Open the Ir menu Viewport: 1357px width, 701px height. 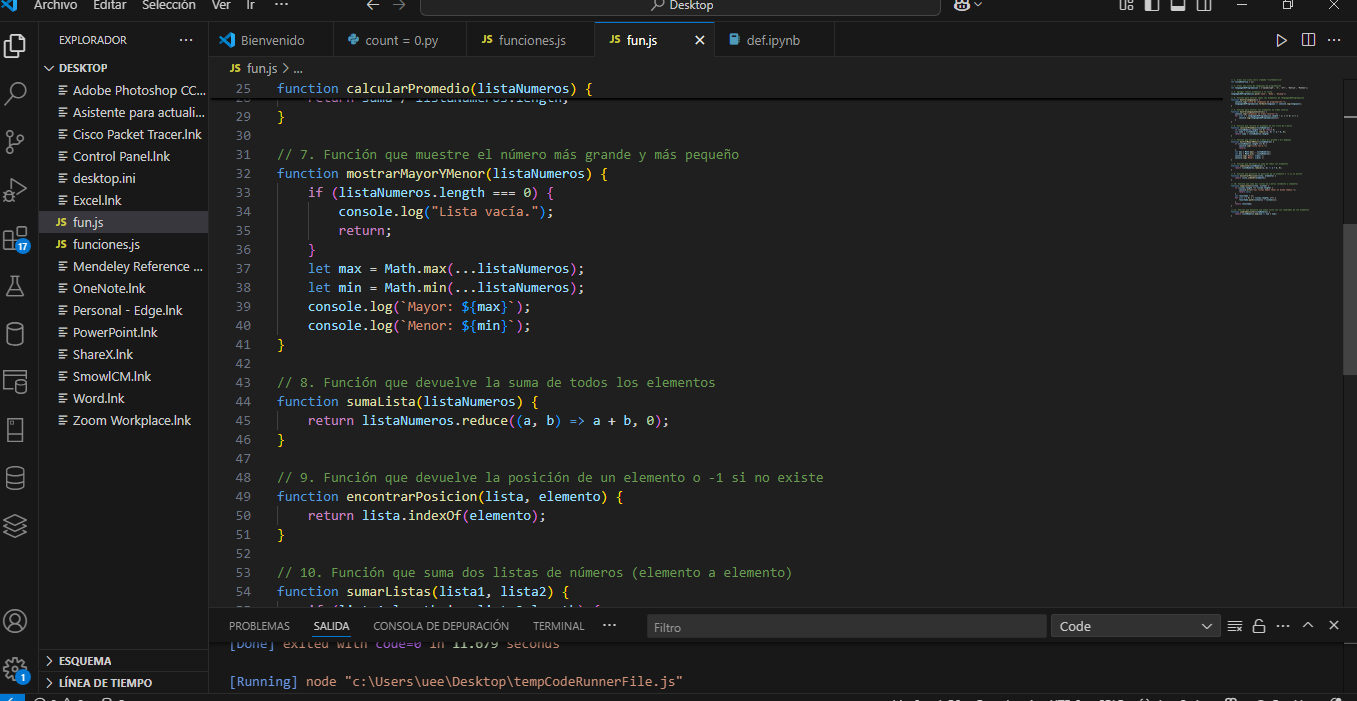(x=250, y=5)
